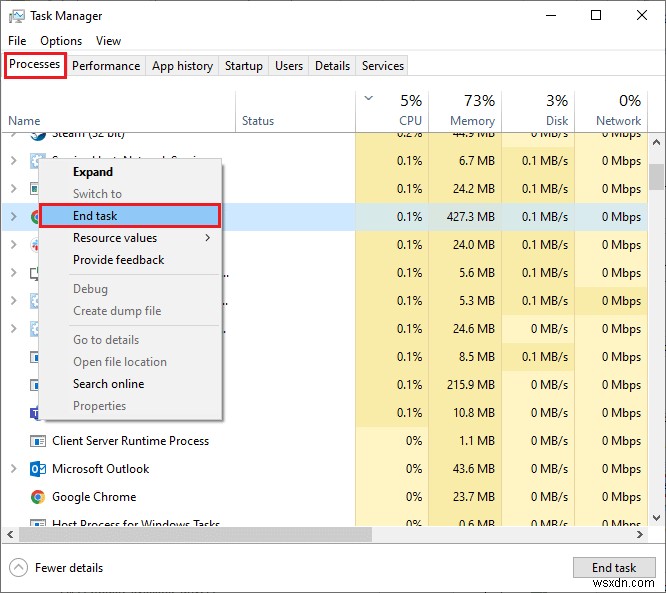The width and height of the screenshot is (666, 593).
Task: Click the Fewer details link
Action: click(69, 568)
